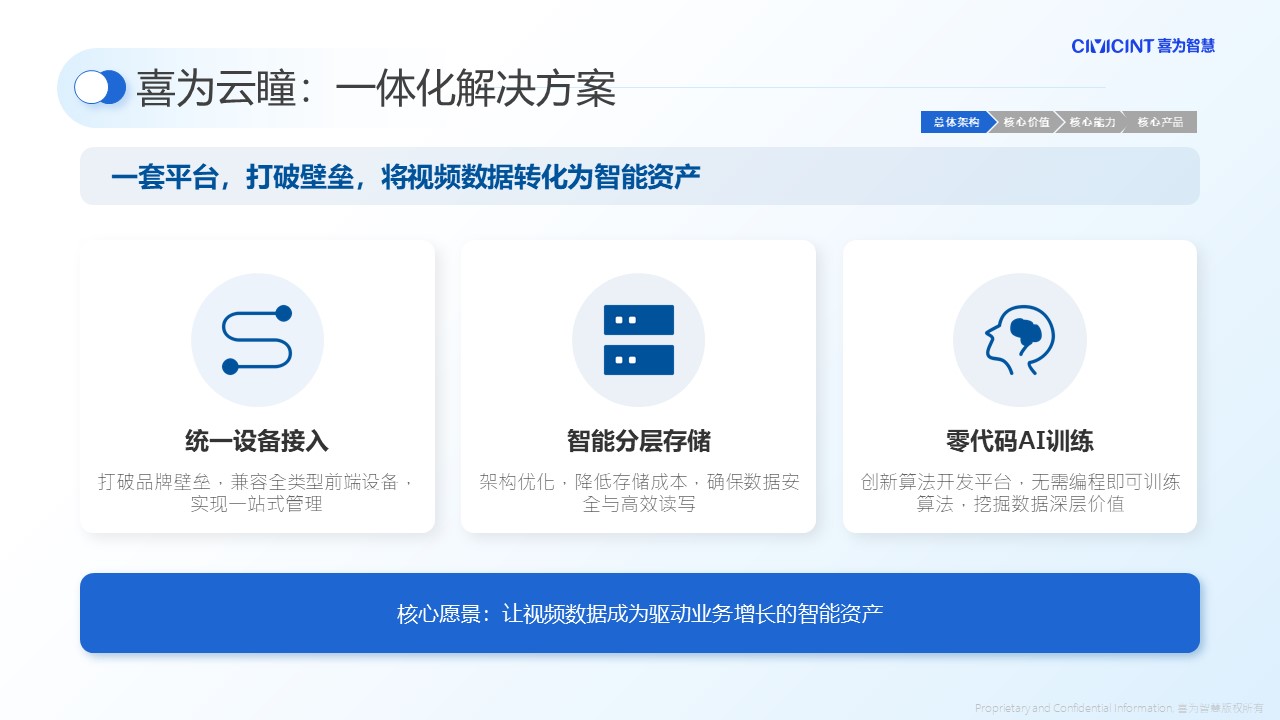
Task: Click the slide title 喜为云瞳：一体化解决方案
Action: [x=376, y=89]
